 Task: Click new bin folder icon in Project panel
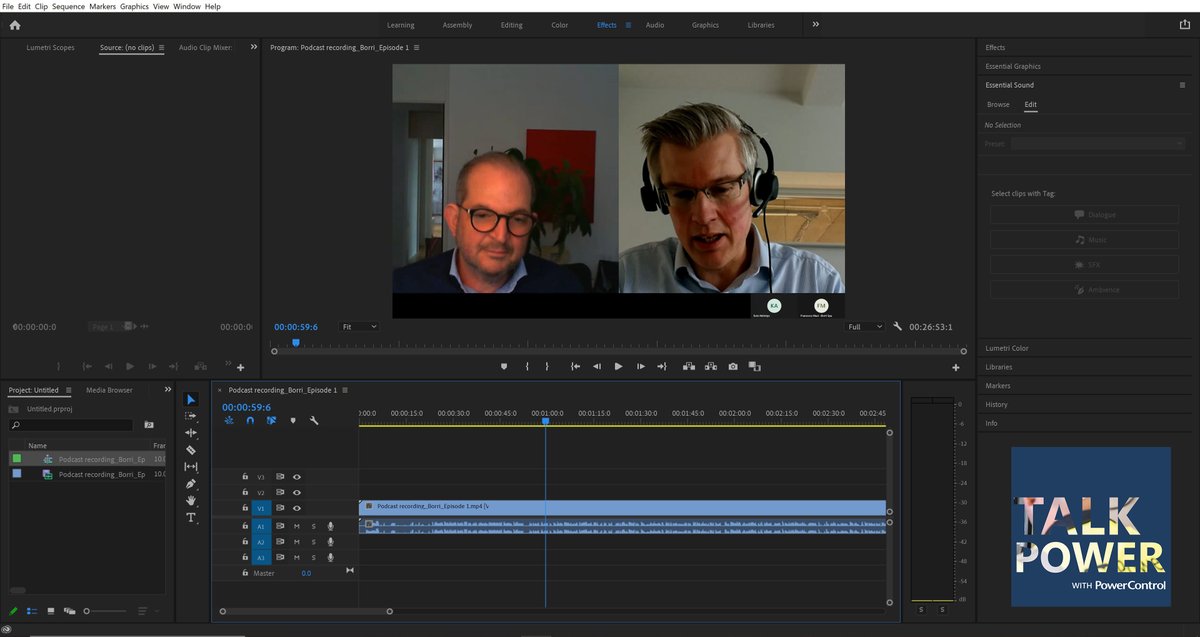[x=149, y=425]
